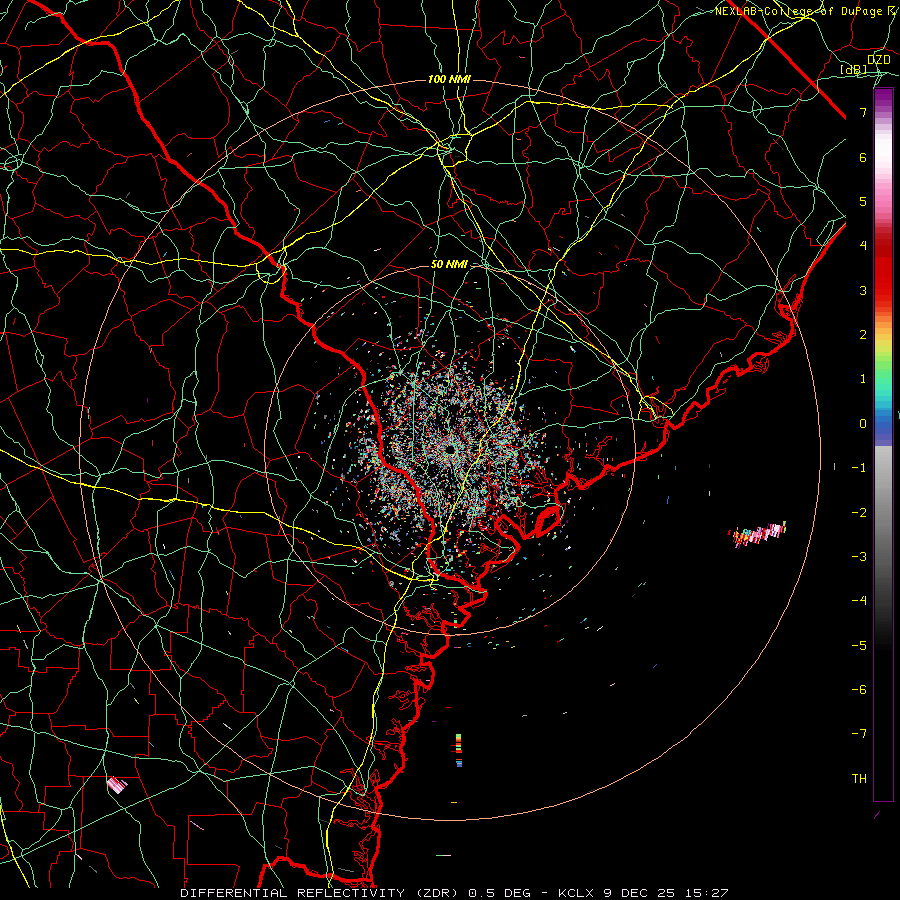Click the pink striped echo in the southwest corner
The image size is (900, 900).
117,784
